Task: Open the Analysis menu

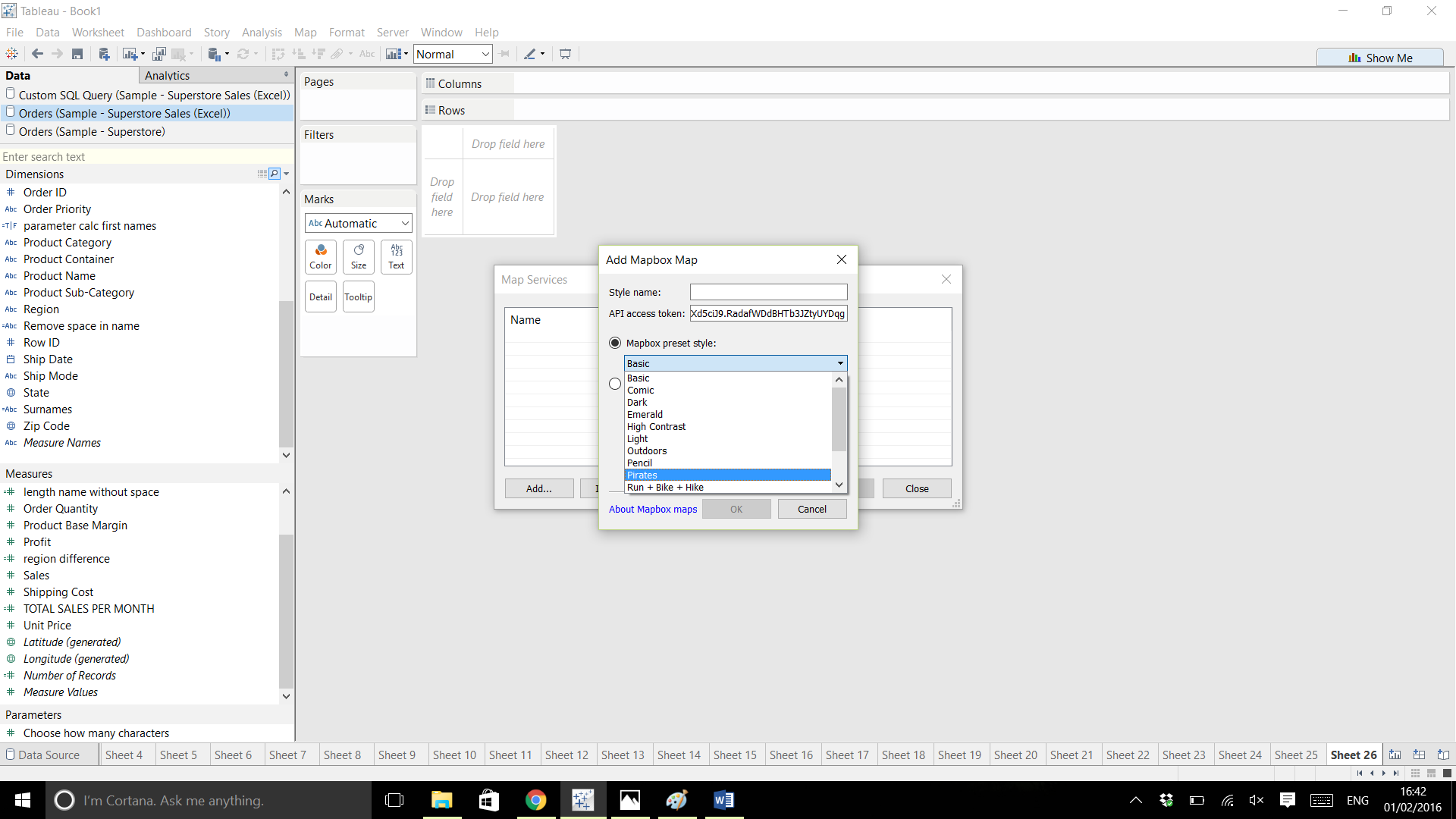Action: point(262,33)
